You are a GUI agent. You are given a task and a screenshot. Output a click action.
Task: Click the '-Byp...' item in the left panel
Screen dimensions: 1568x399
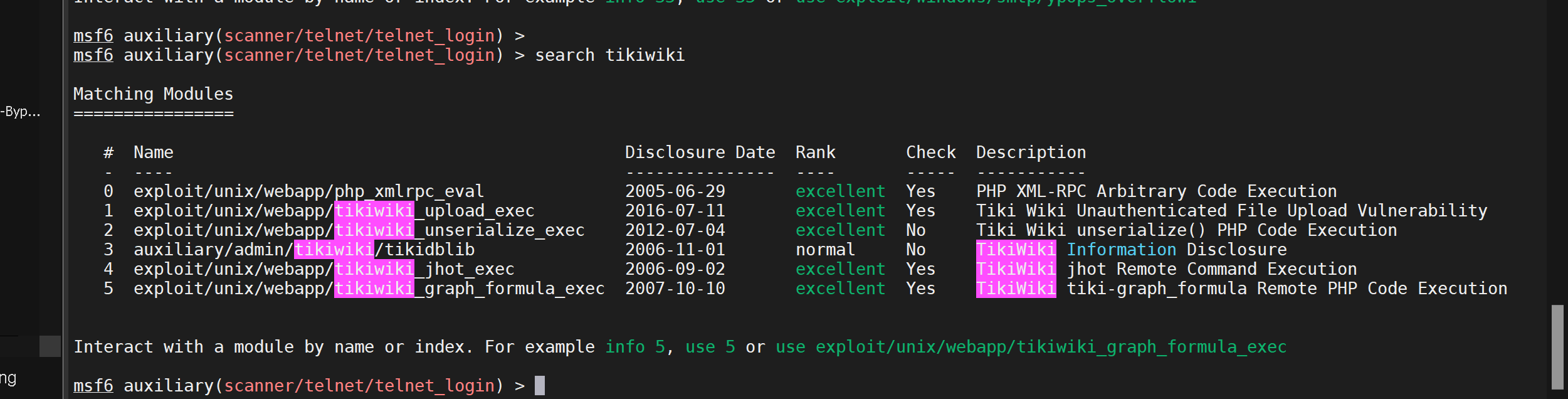click(20, 112)
